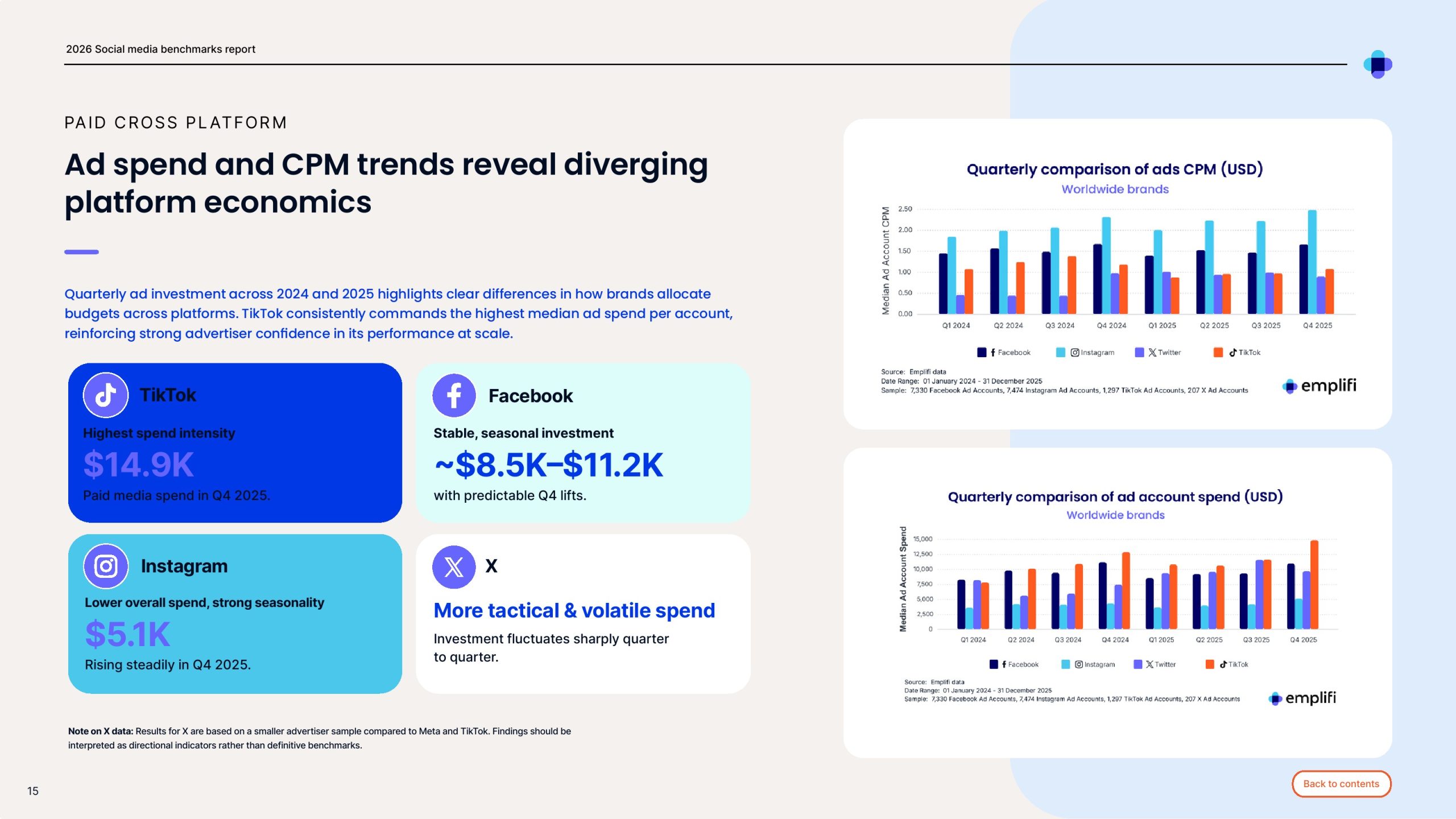1456x819 pixels.
Task: Click the 2026 Social media benchmarks header
Action: coord(160,49)
